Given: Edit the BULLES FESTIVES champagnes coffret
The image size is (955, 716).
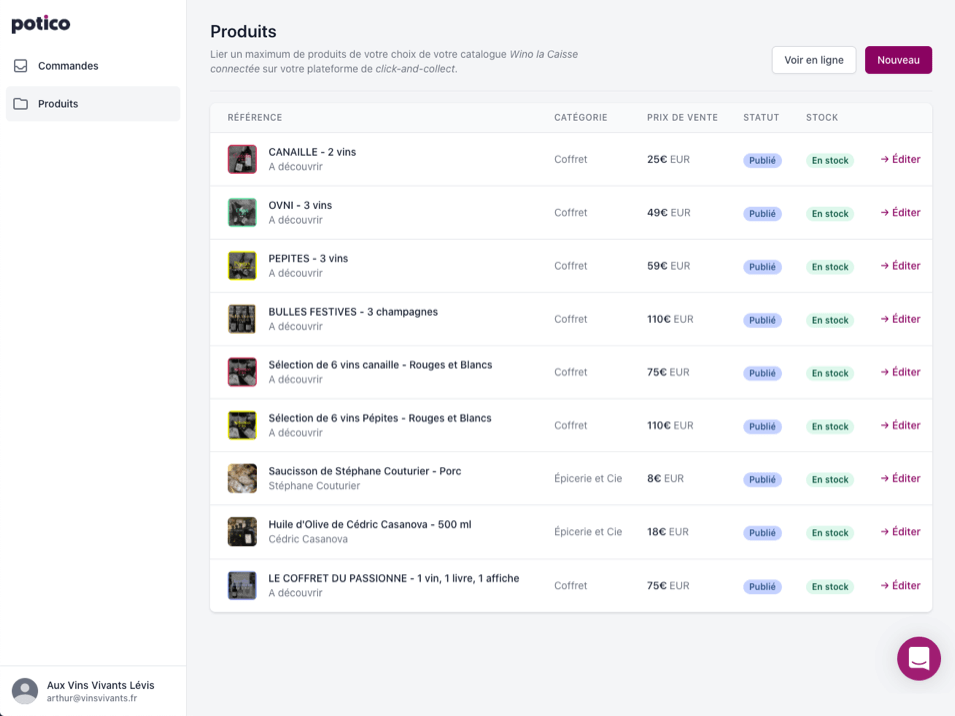Looking at the screenshot, I should 900,319.
